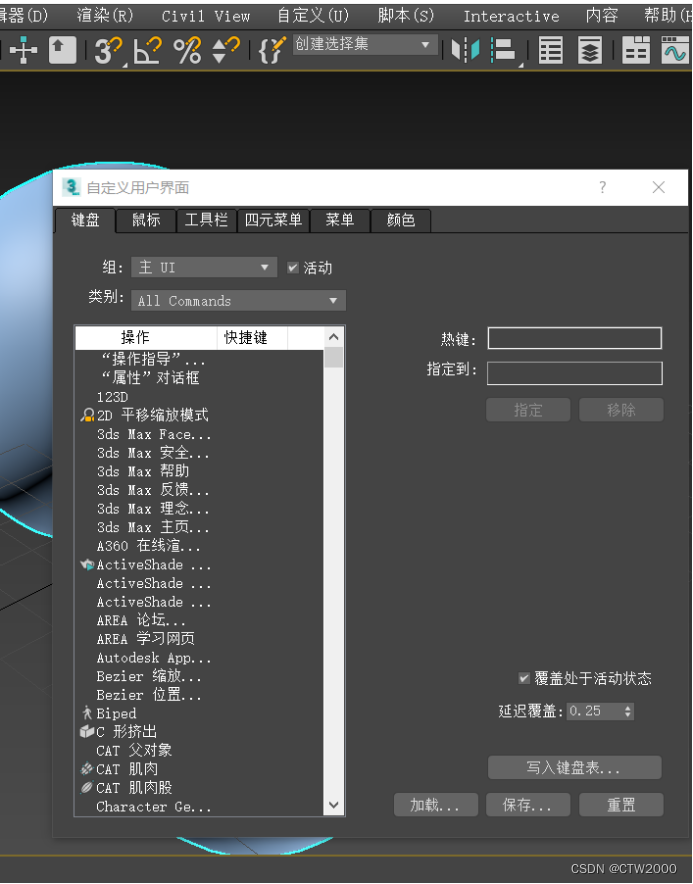The width and height of the screenshot is (693, 884).
Task: Click the 写入键盘表... button
Action: 574,768
